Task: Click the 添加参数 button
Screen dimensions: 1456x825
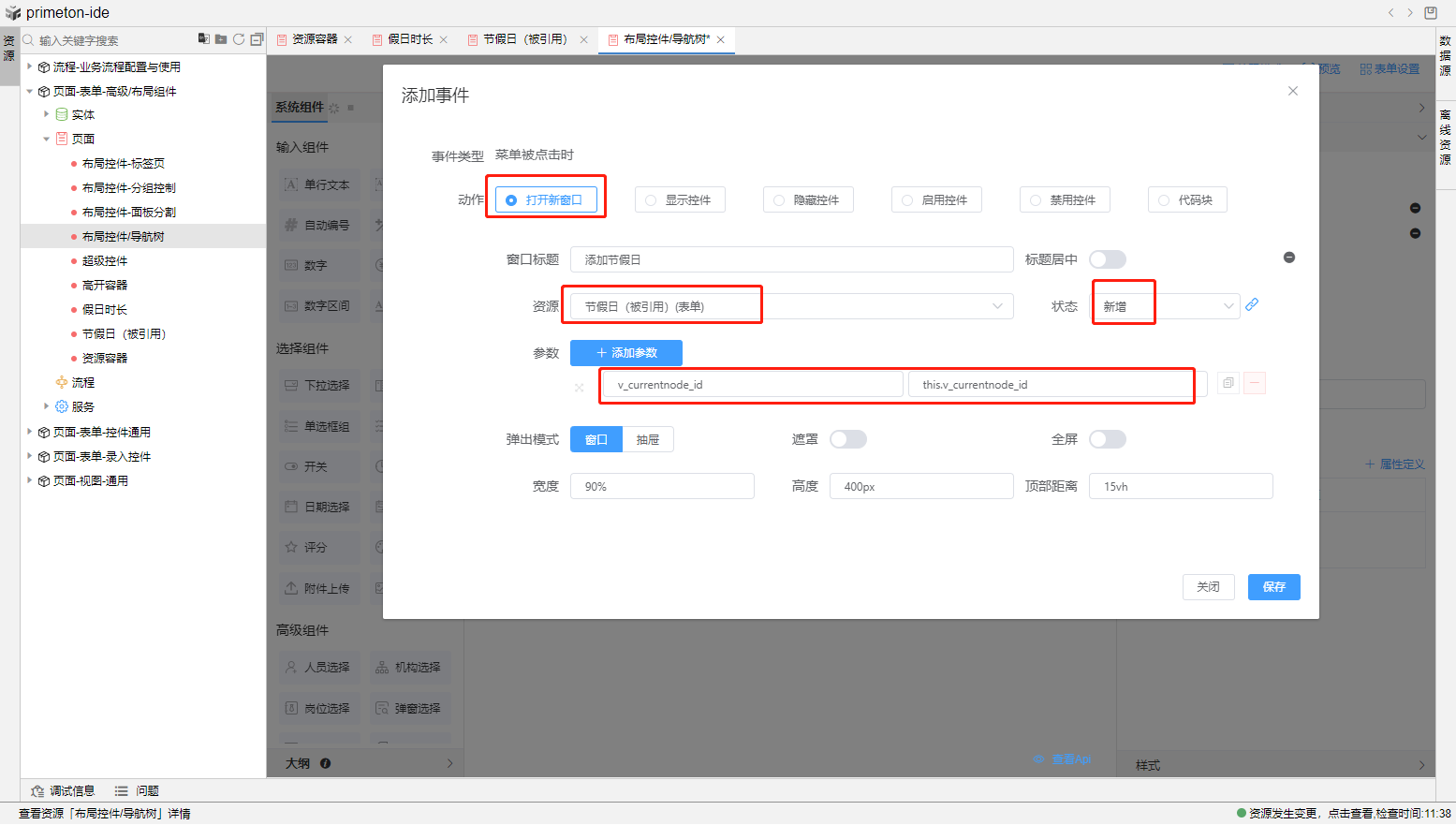Action: (x=625, y=353)
